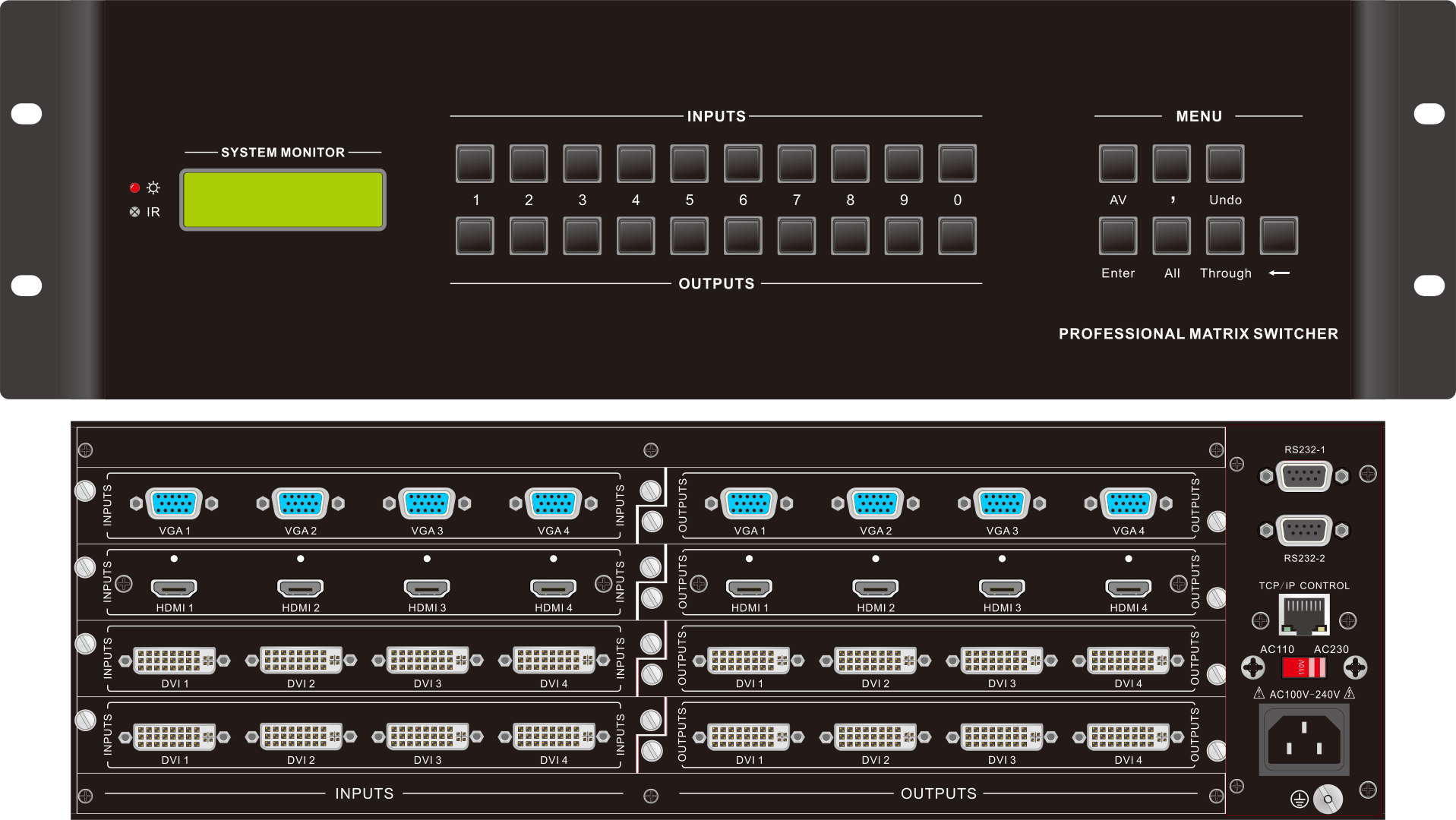Click the green System Monitor LCD display
1456x820 pixels.
click(283, 200)
